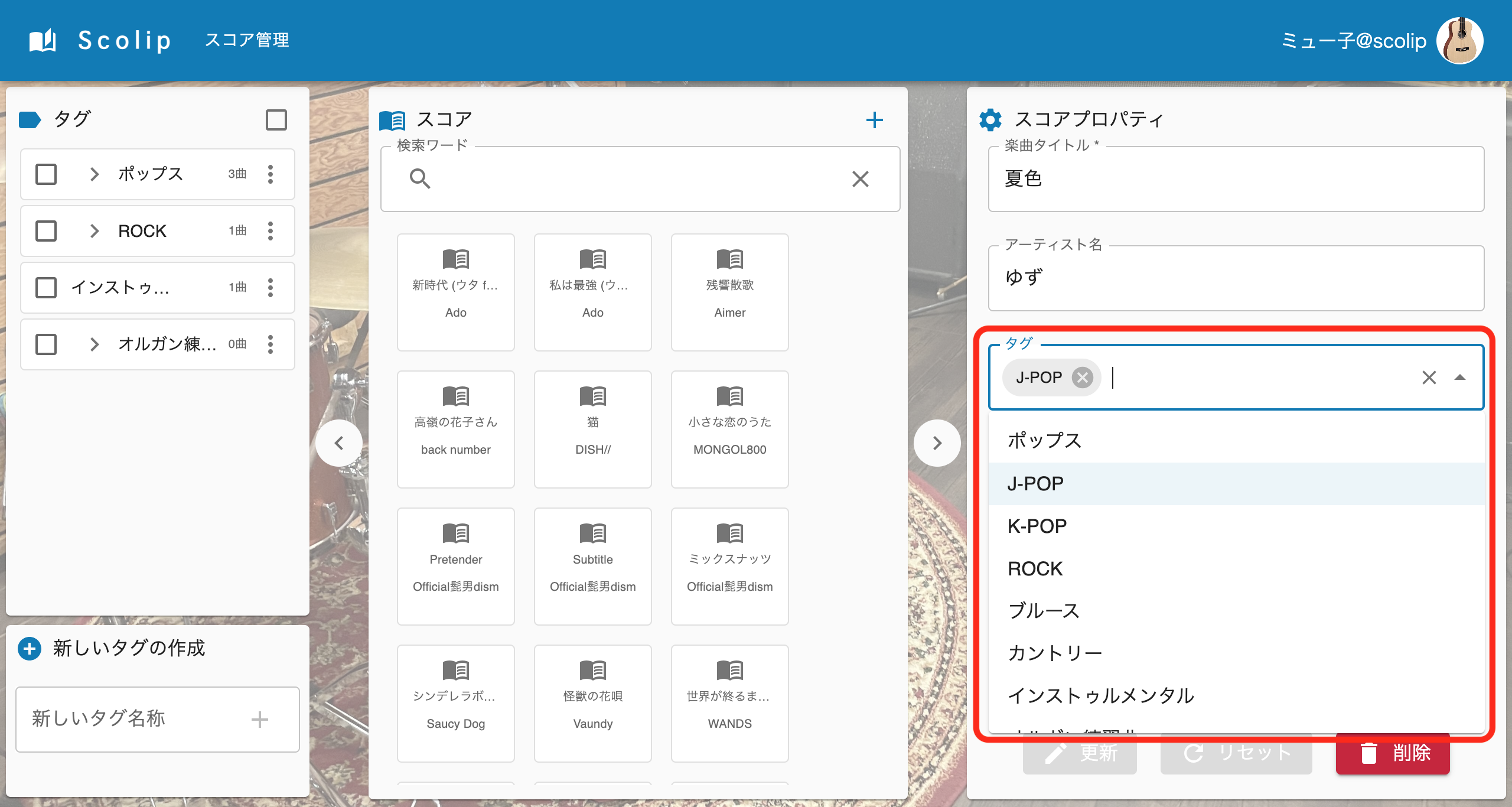Click plus icon in new tag name field
The image size is (1512, 807).
click(259, 719)
